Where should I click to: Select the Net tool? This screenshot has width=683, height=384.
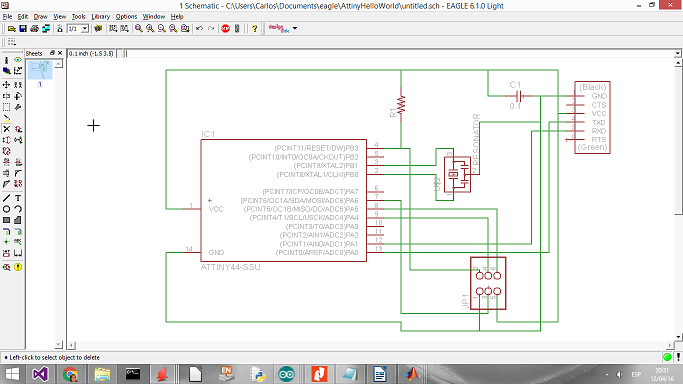(x=18, y=231)
